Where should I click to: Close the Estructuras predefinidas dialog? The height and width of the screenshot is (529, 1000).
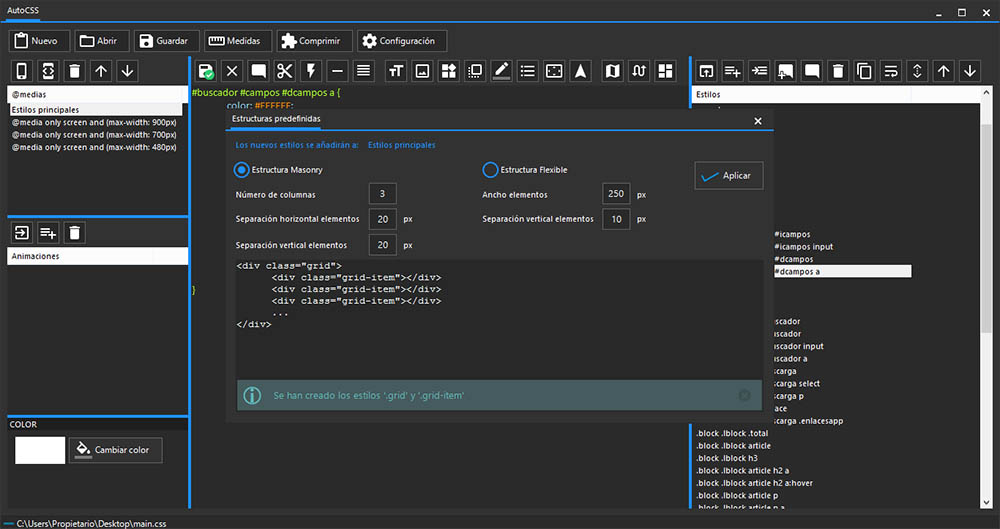pyautogui.click(x=758, y=121)
